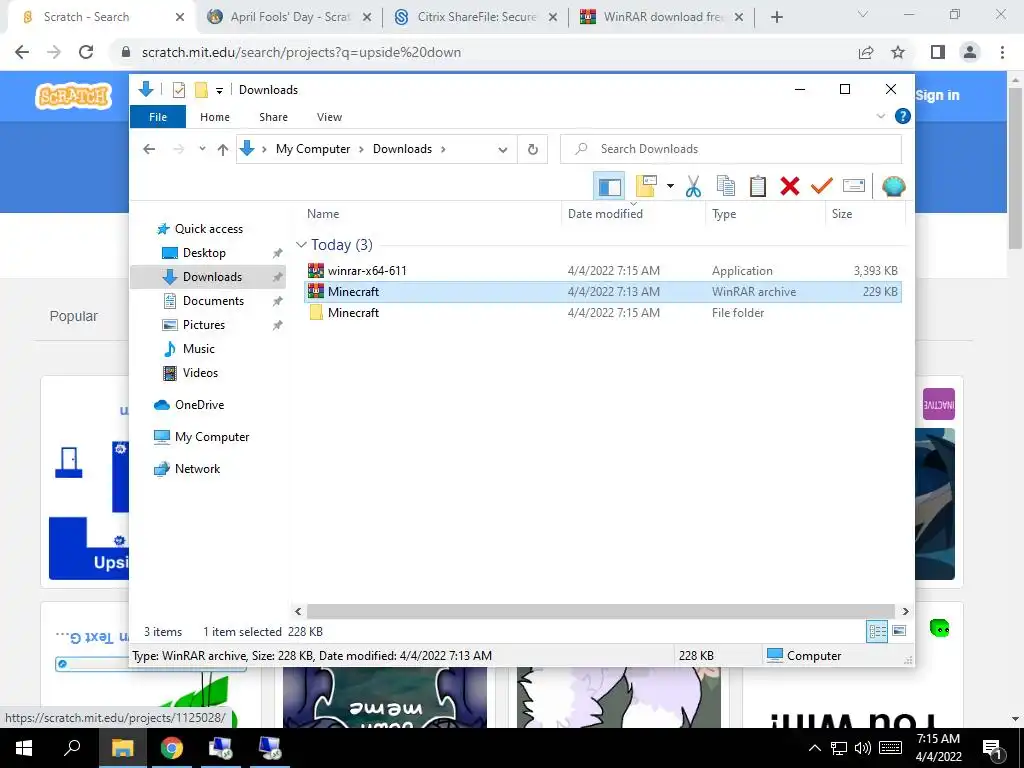Viewport: 1024px width, 768px height.
Task: Open the dropdown arrow beside folder options icon
Action: [670, 186]
